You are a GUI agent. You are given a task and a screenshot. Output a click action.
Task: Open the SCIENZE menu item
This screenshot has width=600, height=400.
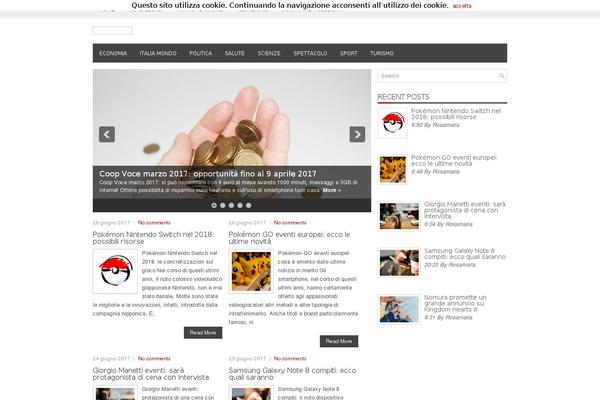(x=269, y=53)
